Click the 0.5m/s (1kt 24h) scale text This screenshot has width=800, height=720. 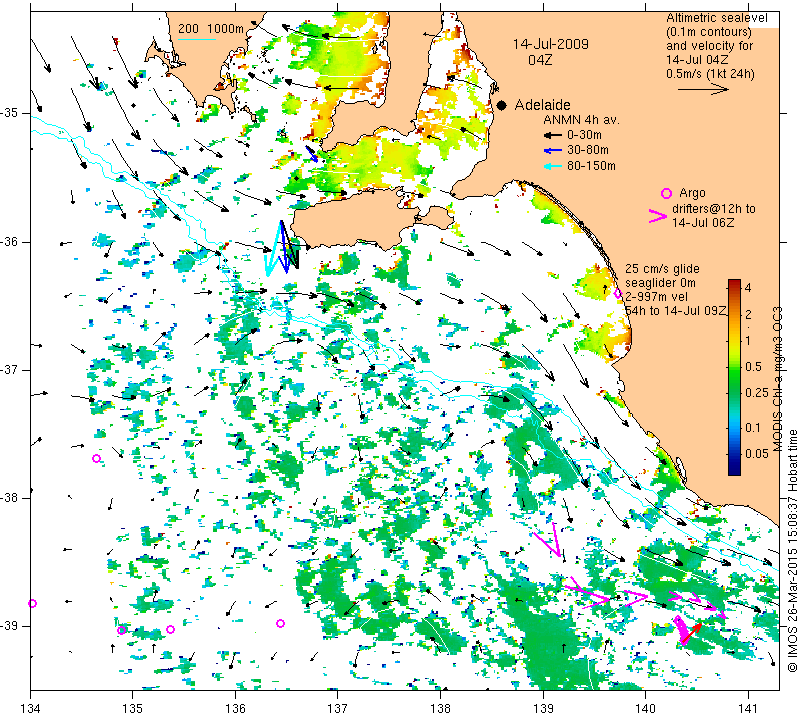(710, 73)
